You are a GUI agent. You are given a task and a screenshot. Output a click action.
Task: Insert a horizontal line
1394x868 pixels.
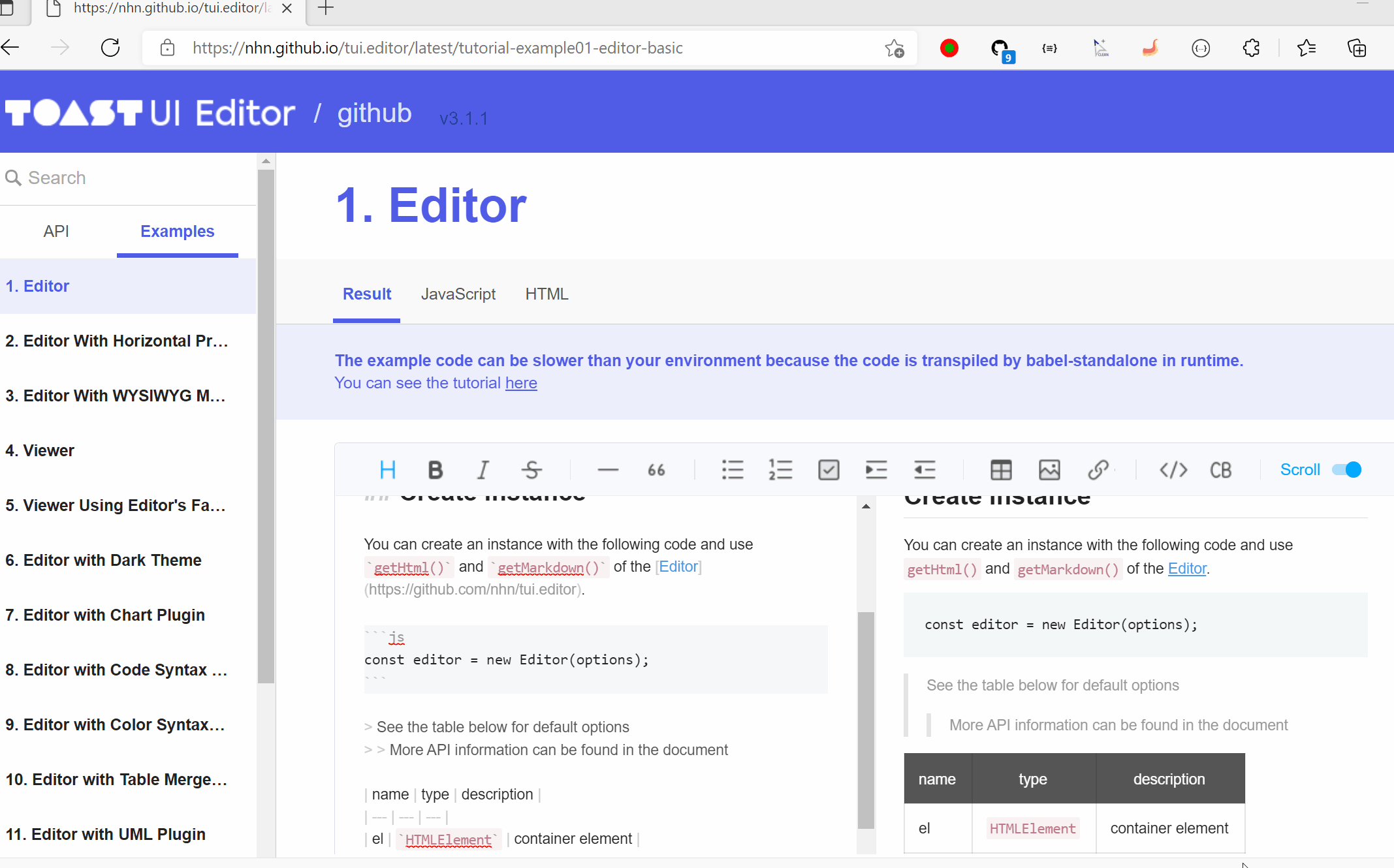click(x=607, y=469)
